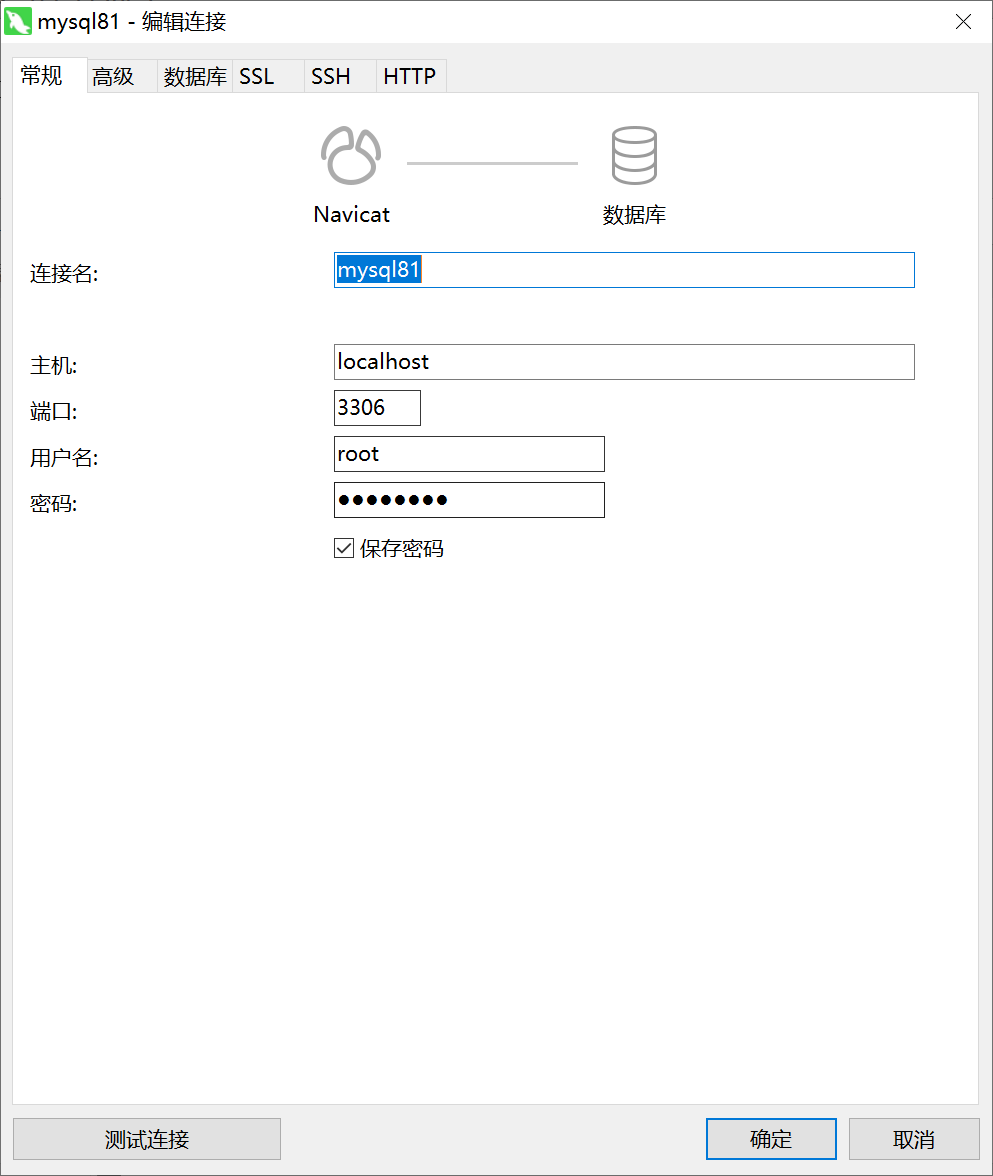
Task: Close the 编辑连接 dialog window
Action: pos(964,22)
